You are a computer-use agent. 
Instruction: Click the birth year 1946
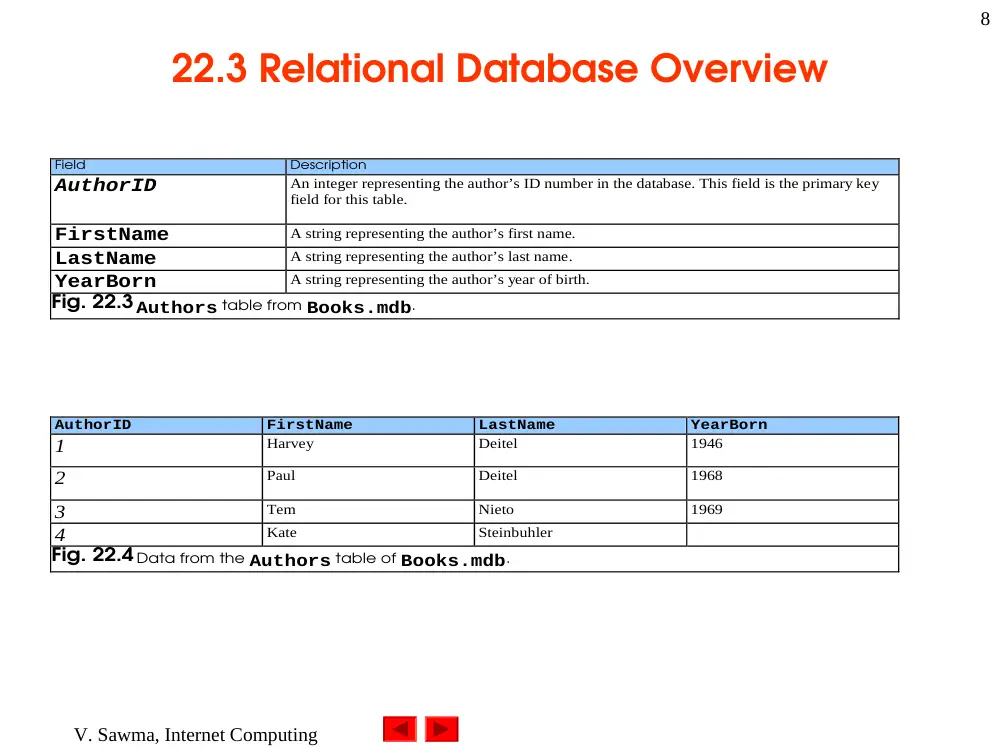(x=707, y=444)
